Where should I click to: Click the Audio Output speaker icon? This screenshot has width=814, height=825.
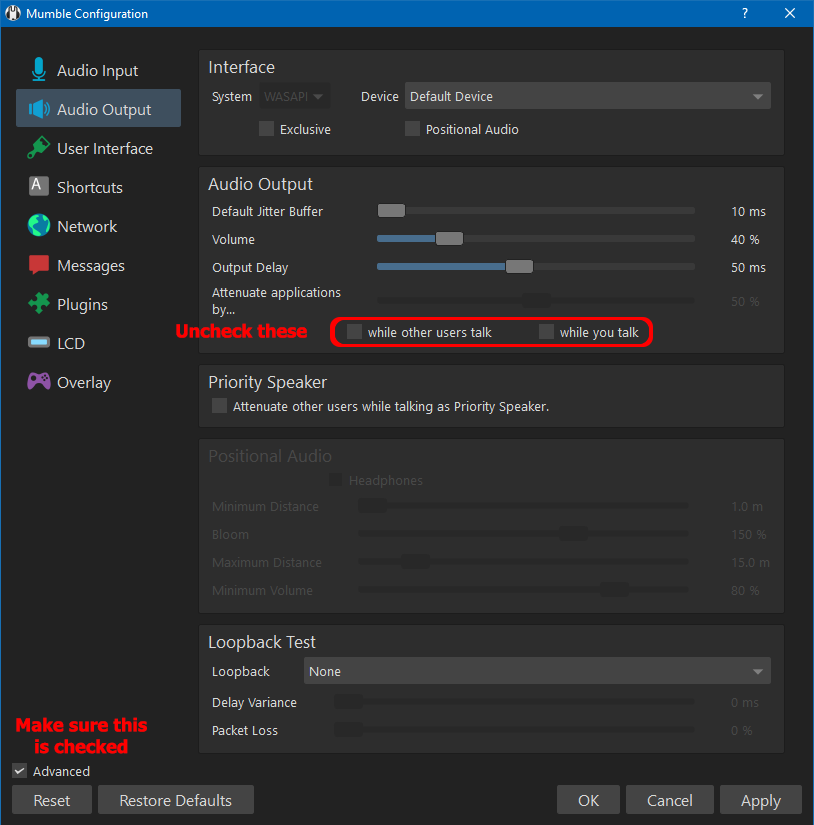[39, 109]
